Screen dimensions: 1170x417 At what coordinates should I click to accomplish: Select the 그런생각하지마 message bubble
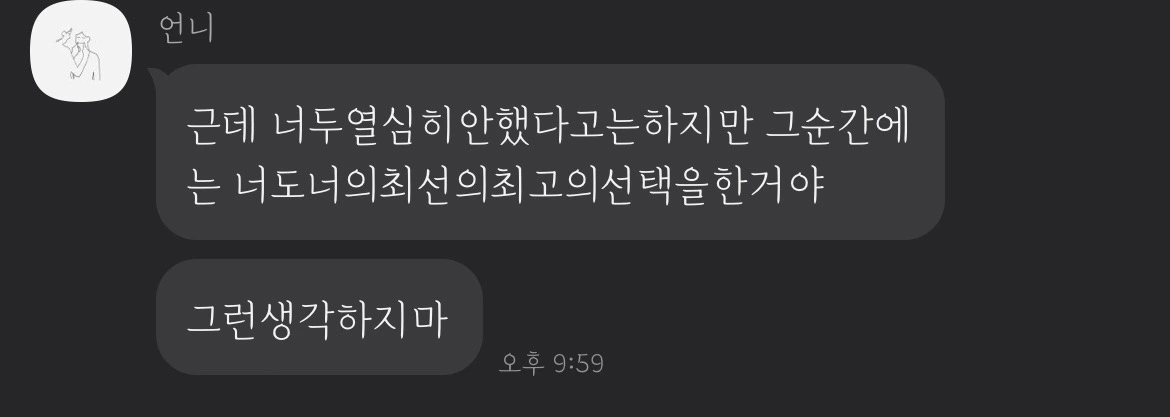(x=319, y=317)
